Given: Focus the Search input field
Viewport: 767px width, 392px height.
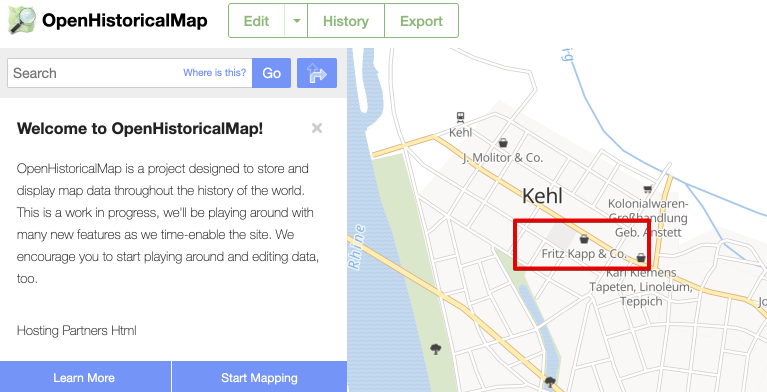Looking at the screenshot, I should click(x=130, y=73).
